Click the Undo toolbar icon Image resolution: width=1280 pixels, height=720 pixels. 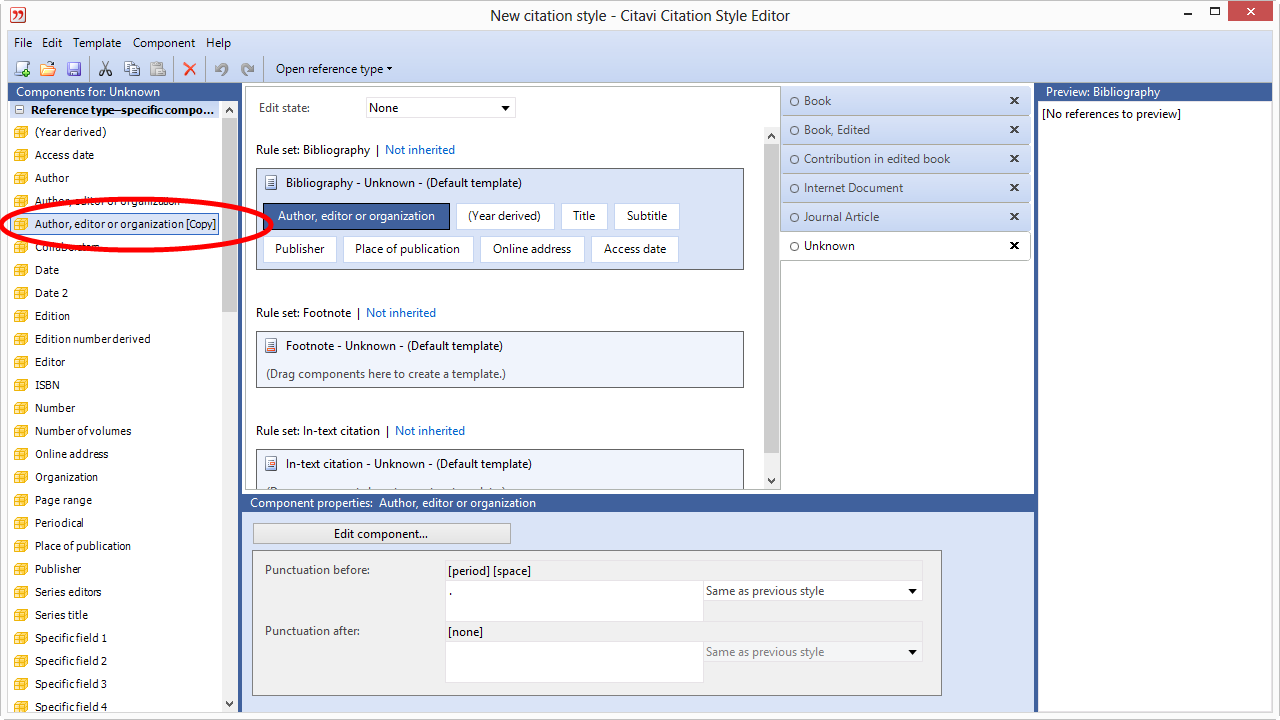221,69
